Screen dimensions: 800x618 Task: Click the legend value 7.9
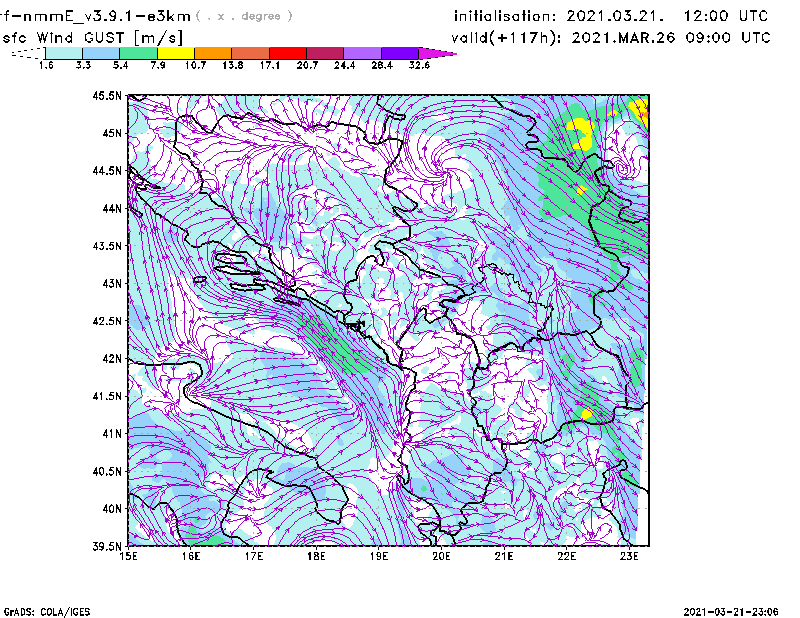point(158,65)
